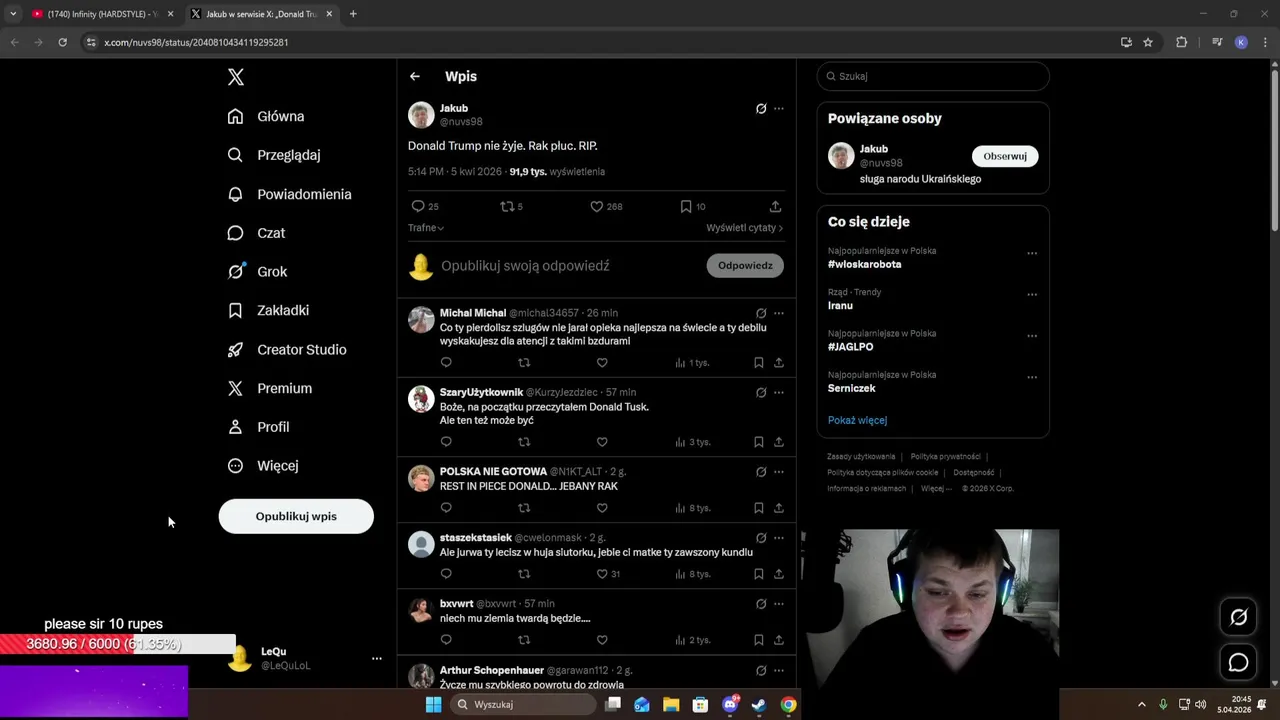Bookmark page with star icon

tap(1148, 42)
